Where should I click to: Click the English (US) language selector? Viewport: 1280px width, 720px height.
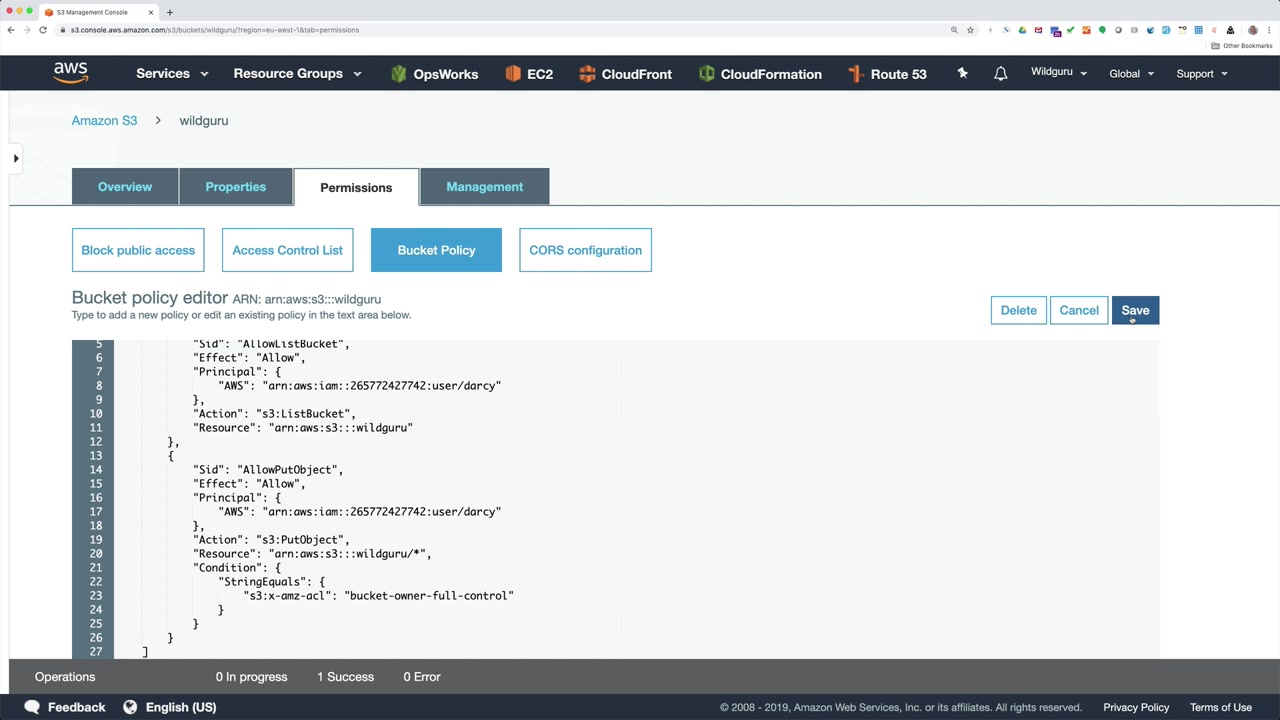tap(181, 707)
